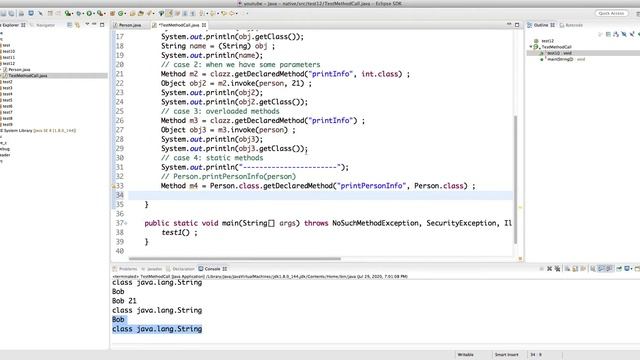Click Collapse All icon in Explorer panel
The width and height of the screenshot is (640, 360).
click(x=69, y=25)
